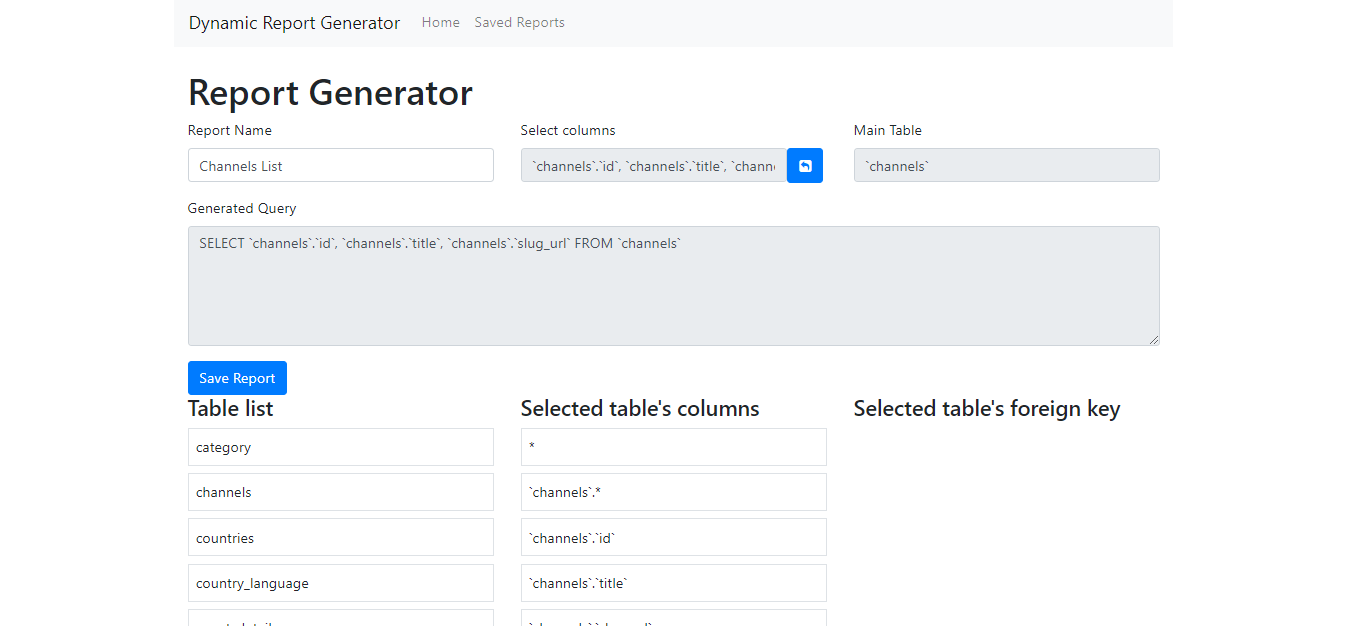Click the Main Table field
The image size is (1348, 626).
pos(1006,165)
